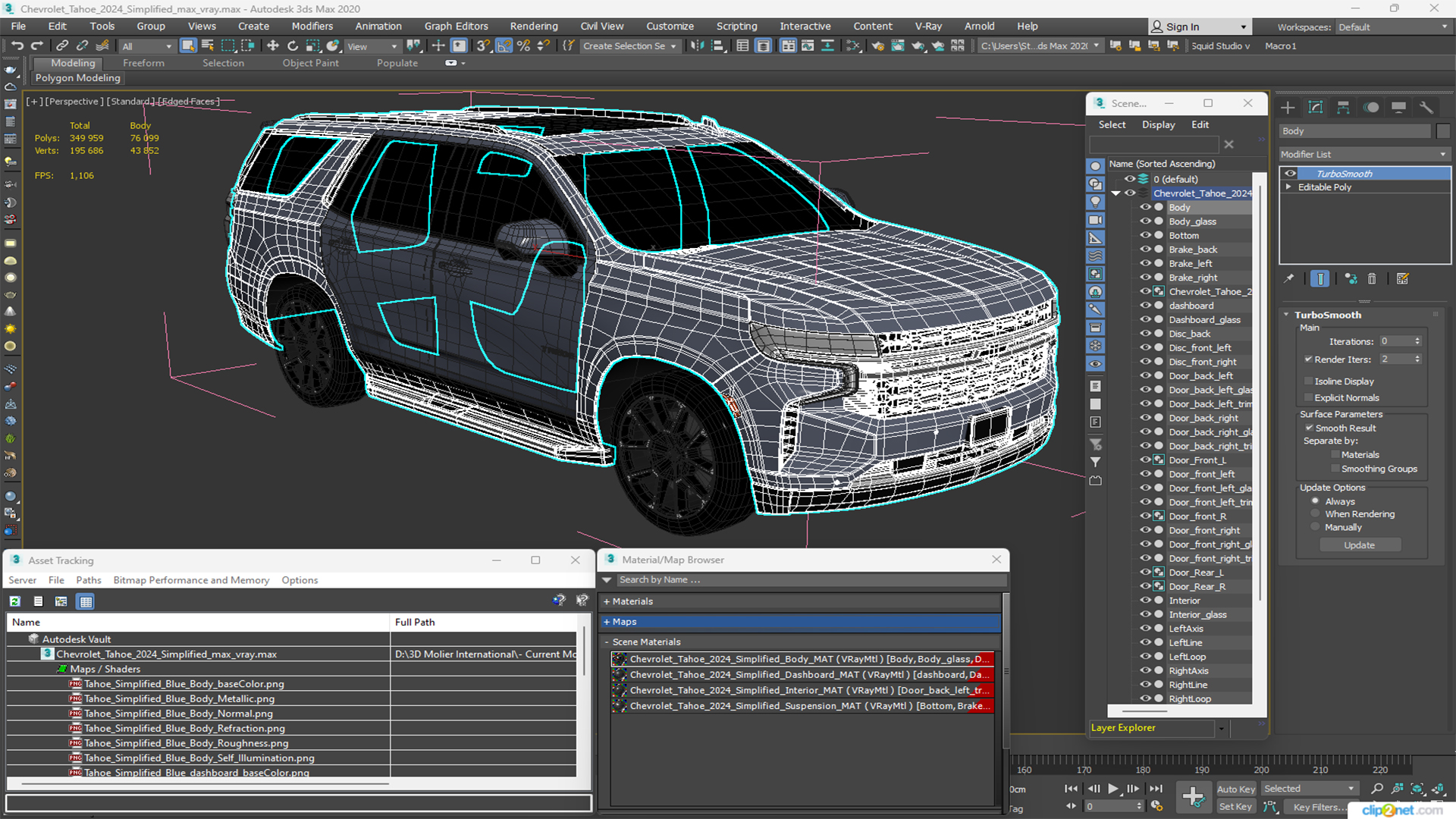Click Sign In button

tap(1199, 27)
